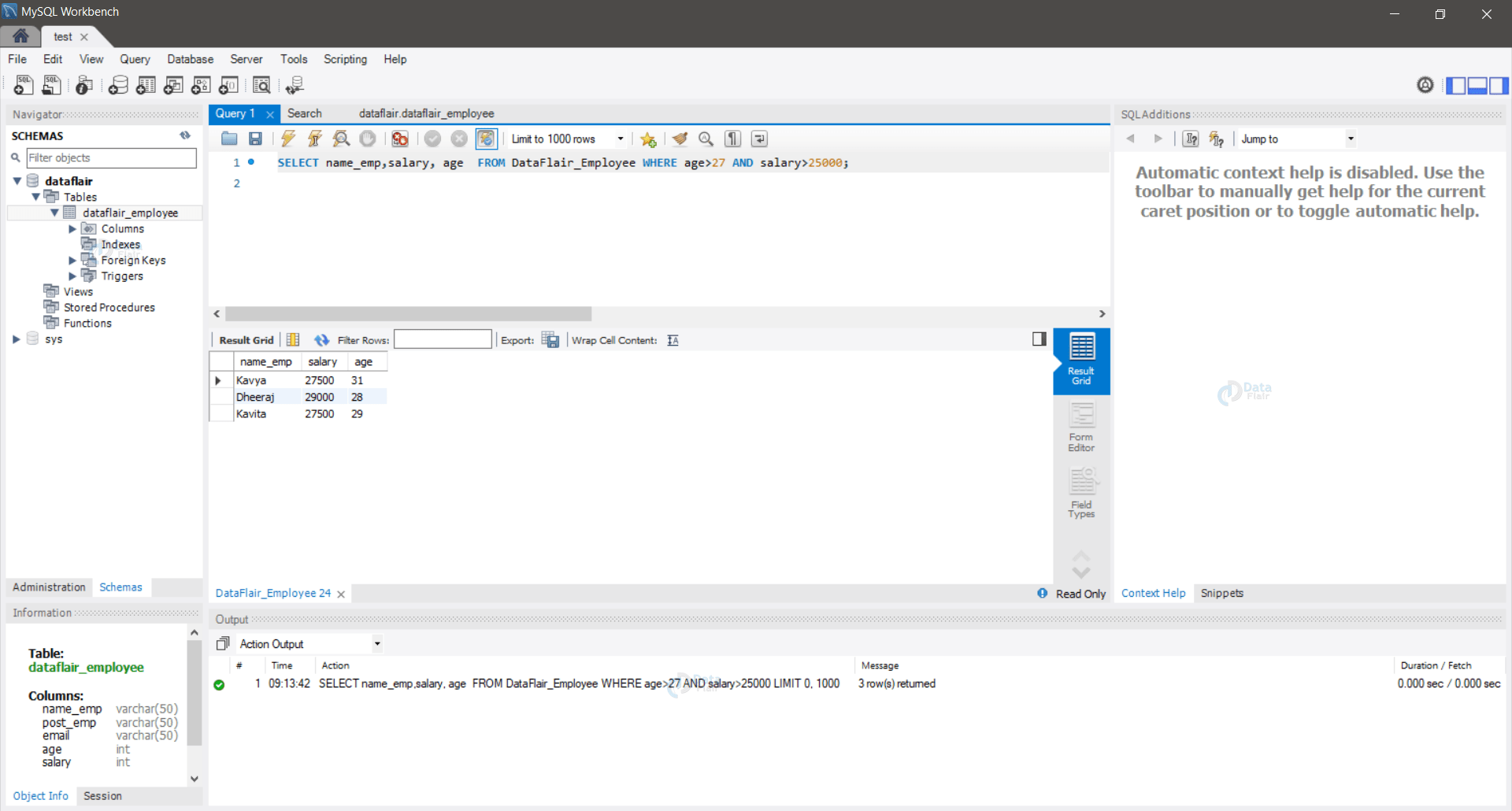Toggle wrap cell content in the results
Screen dimensions: 1512x811
[x=673, y=340]
